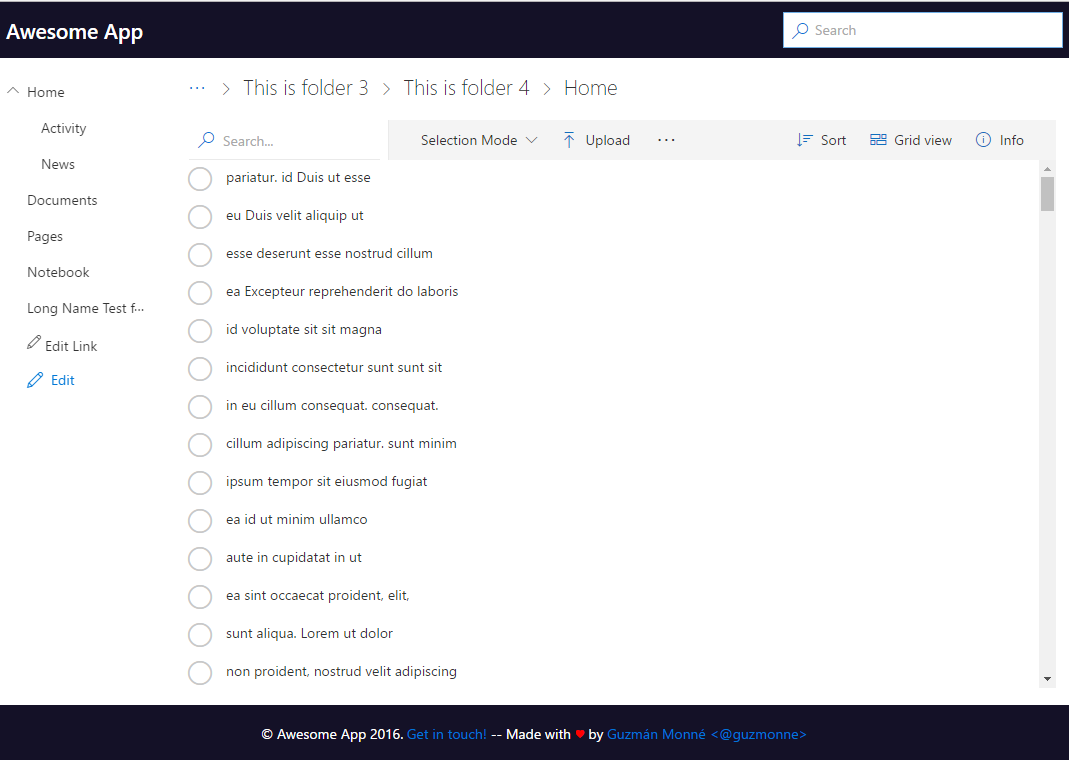Check 'ea Excepteur reprehenderit do laboris' circle
The image size is (1069, 760).
[200, 292]
